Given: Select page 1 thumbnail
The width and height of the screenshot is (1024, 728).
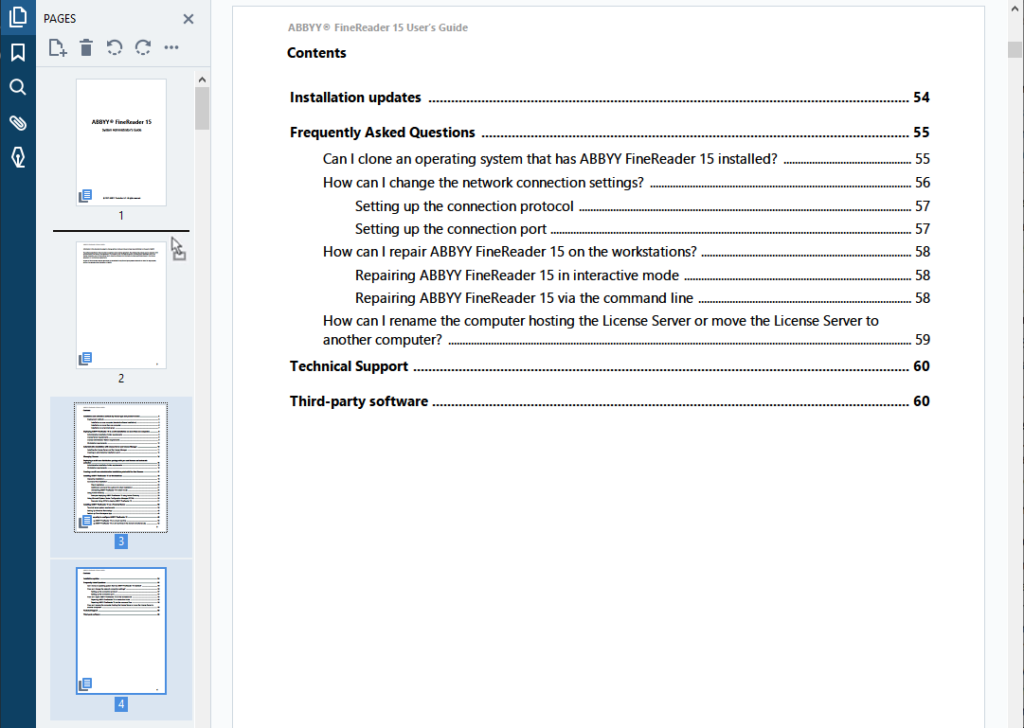Looking at the screenshot, I should pos(121,142).
